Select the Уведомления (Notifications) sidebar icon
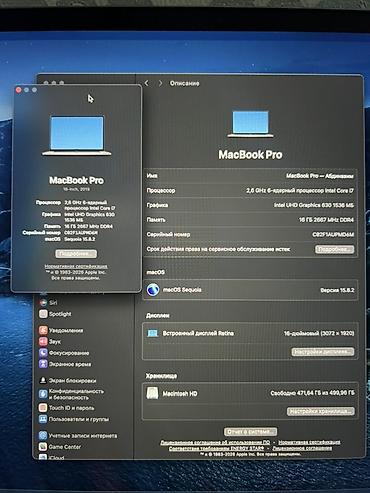The width and height of the screenshot is (370, 493). pos(43,330)
